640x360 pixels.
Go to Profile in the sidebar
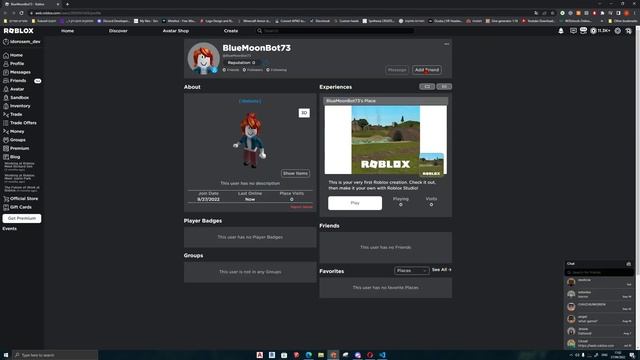pos(13,64)
